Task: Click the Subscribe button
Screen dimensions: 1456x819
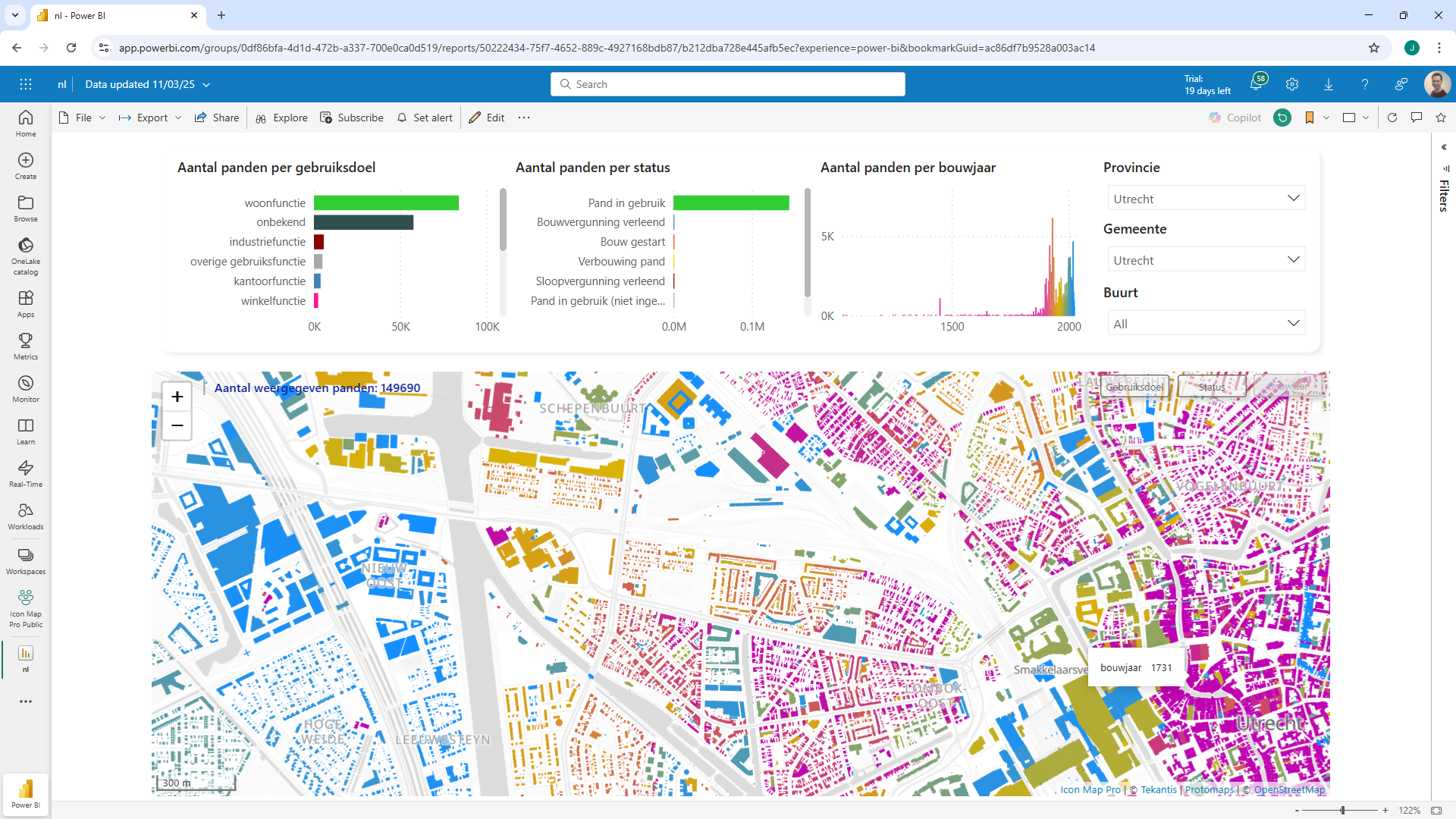Action: tap(352, 118)
